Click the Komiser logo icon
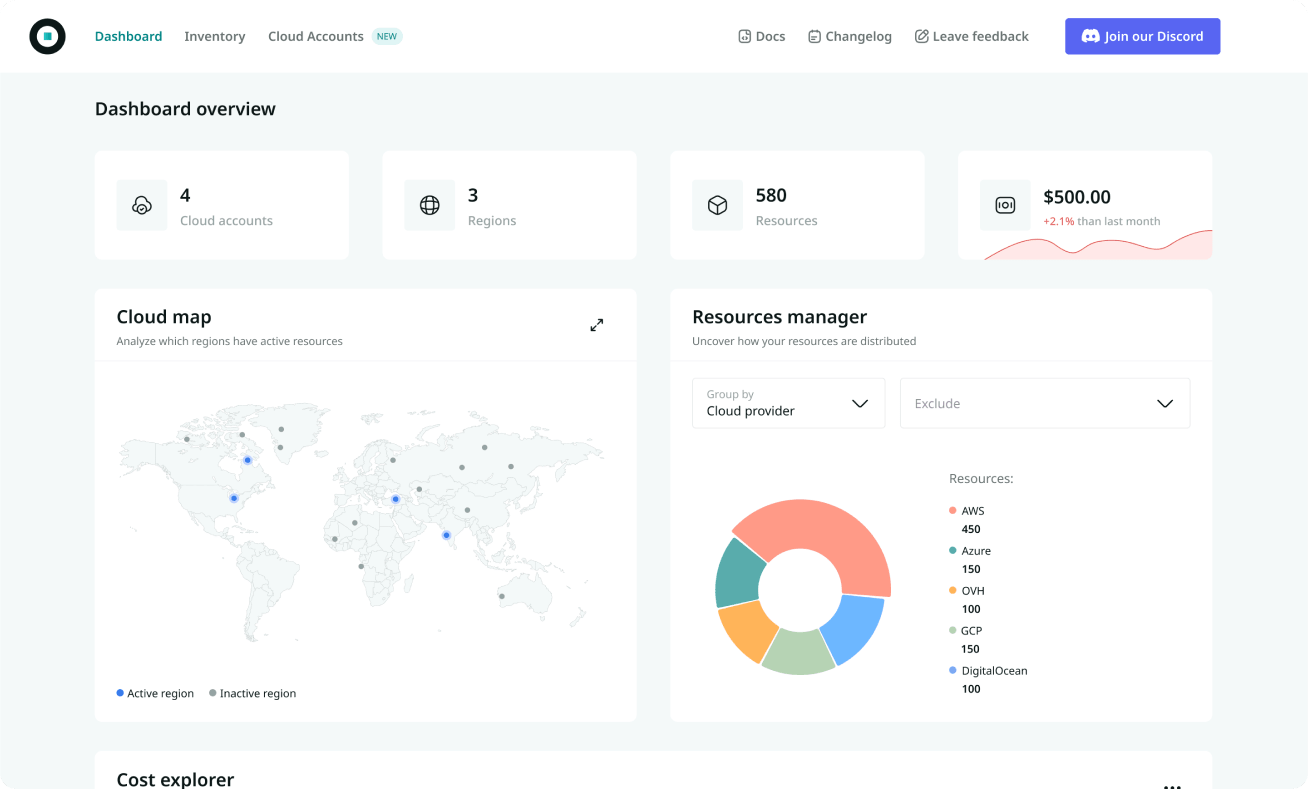The height and width of the screenshot is (789, 1308). (47, 37)
